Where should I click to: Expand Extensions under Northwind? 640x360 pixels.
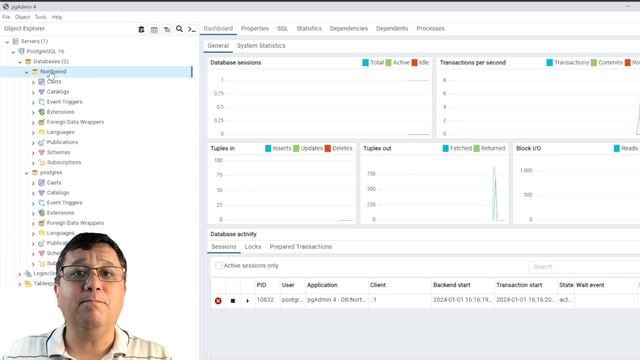[x=33, y=112]
